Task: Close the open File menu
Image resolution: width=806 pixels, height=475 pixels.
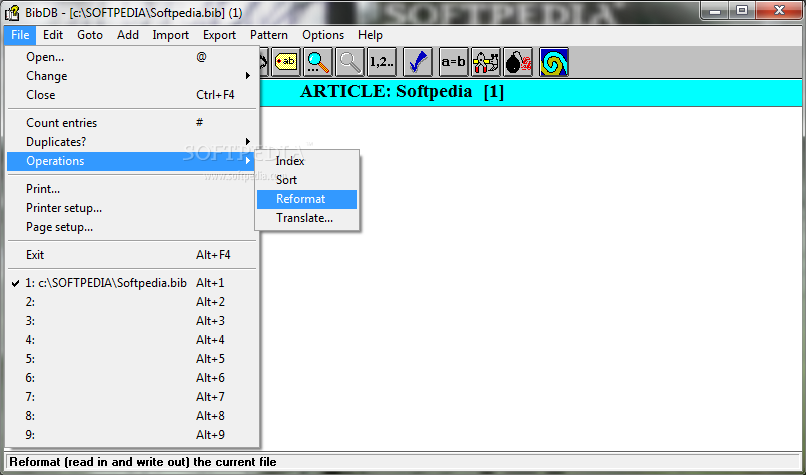Action: 21,35
